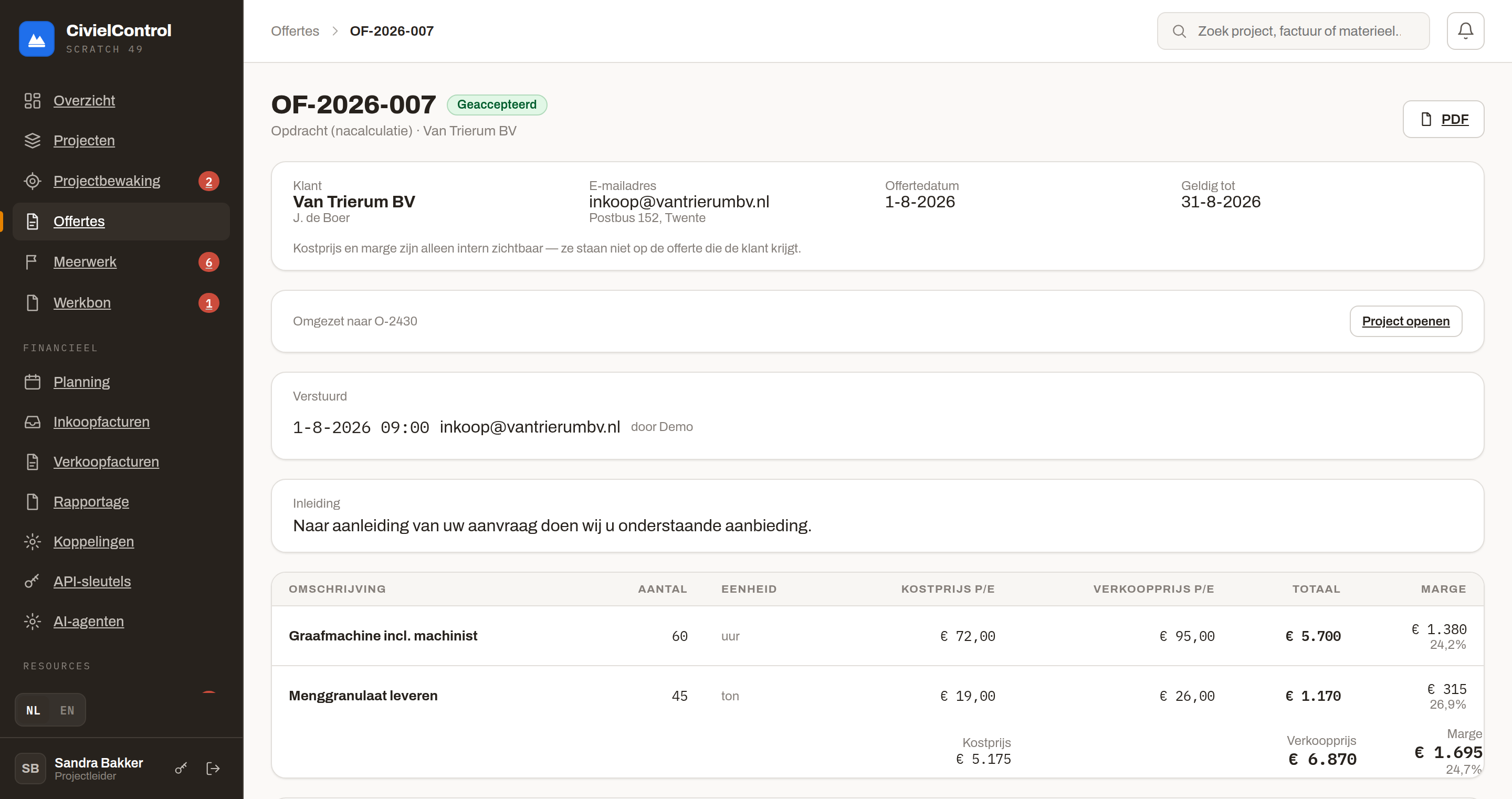Screen dimensions: 1512x799
Task: Click the Projecten layers icon
Action: pyautogui.click(x=32, y=140)
